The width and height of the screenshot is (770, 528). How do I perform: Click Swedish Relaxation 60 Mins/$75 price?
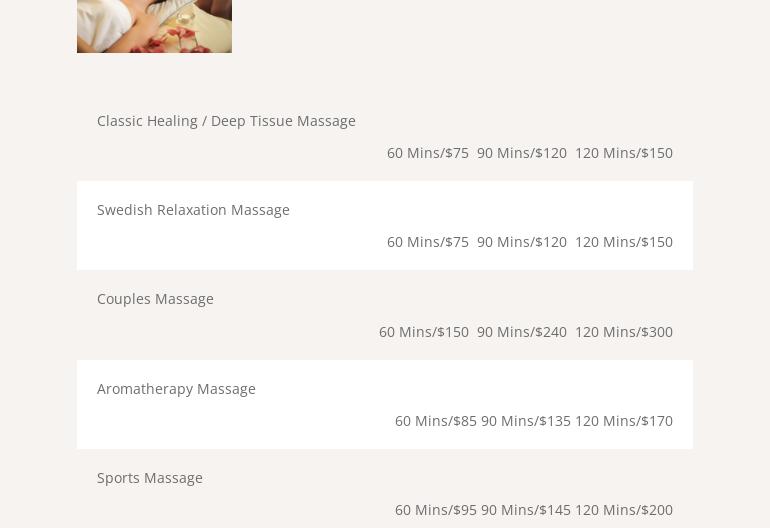tap(428, 242)
